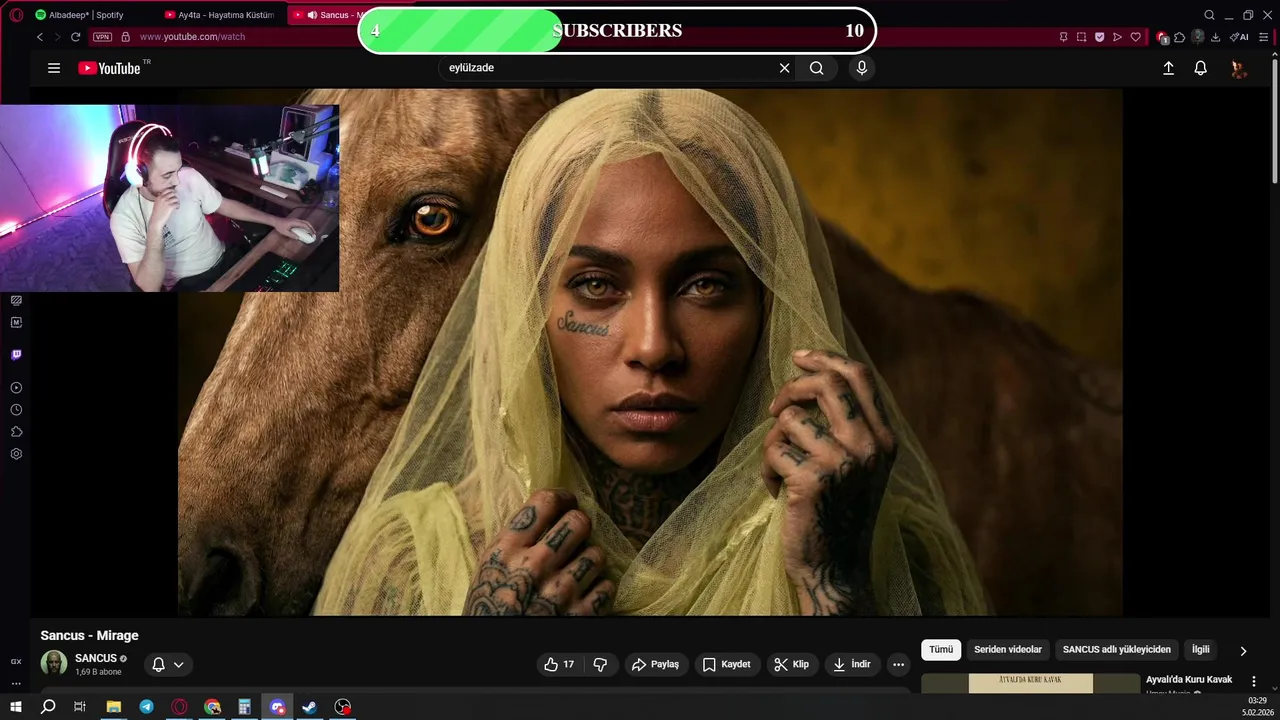Viewport: 1280px width, 720px height.
Task: Save the video with Kaydet
Action: [726, 664]
